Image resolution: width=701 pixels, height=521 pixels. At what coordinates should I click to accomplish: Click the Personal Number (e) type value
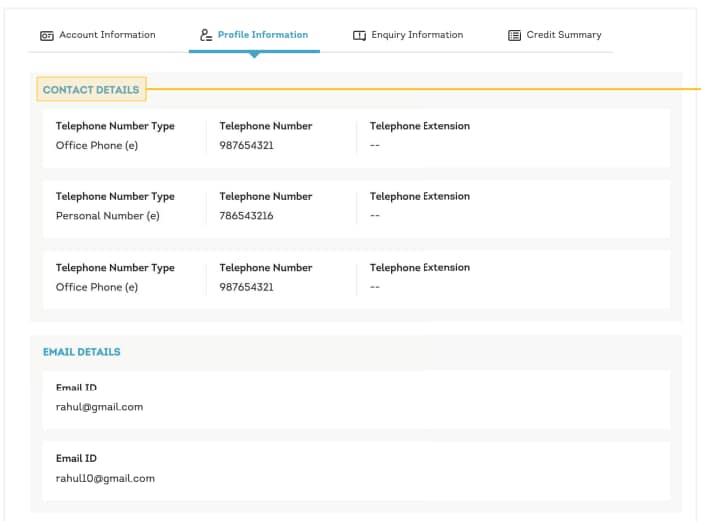[107, 216]
